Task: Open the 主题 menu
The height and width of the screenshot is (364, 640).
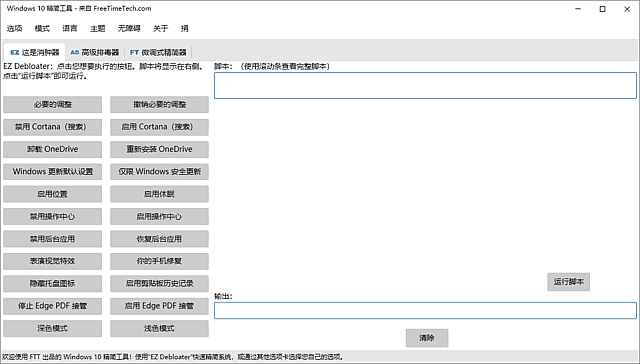Action: click(x=98, y=29)
